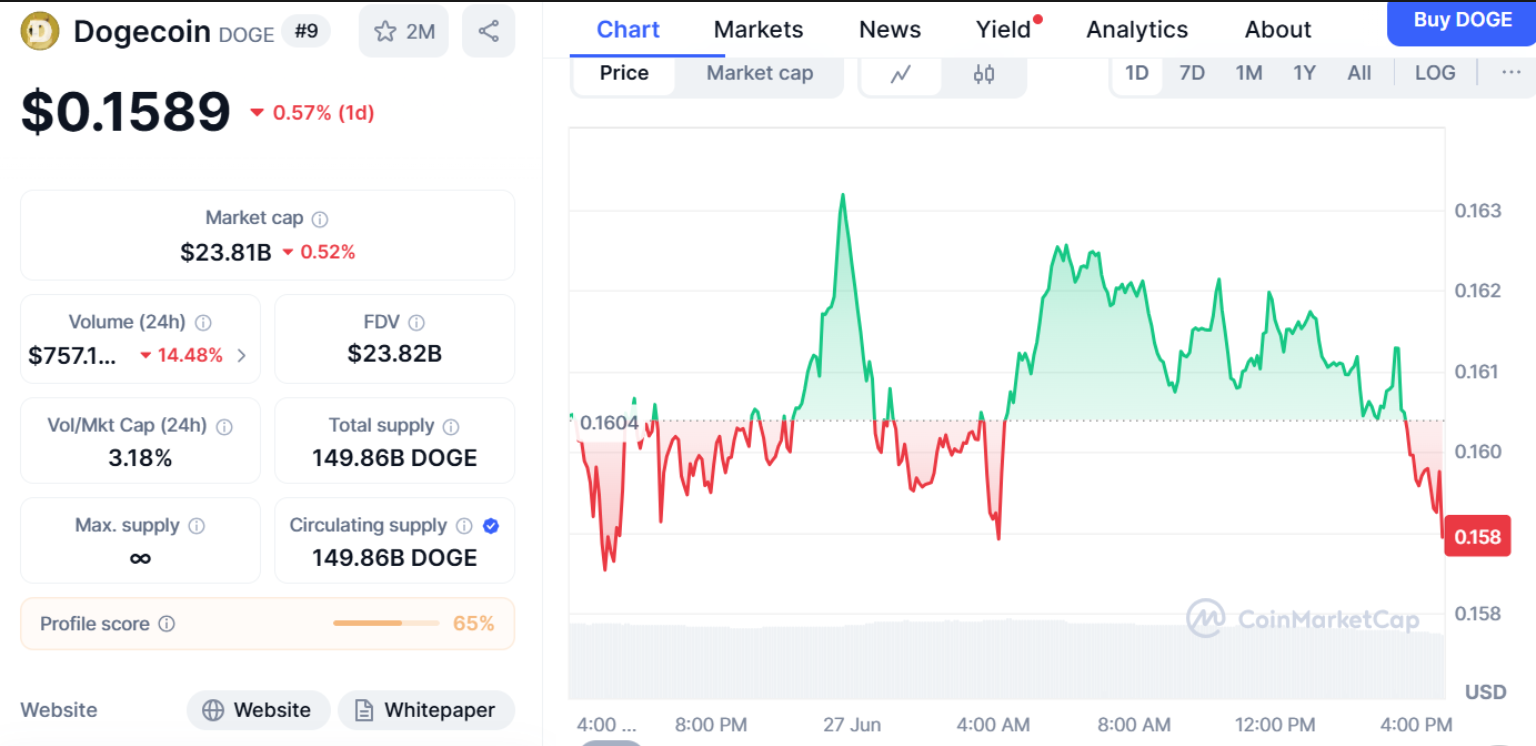
Task: Show info tooltip for Volume (24h)
Action: pos(203,323)
